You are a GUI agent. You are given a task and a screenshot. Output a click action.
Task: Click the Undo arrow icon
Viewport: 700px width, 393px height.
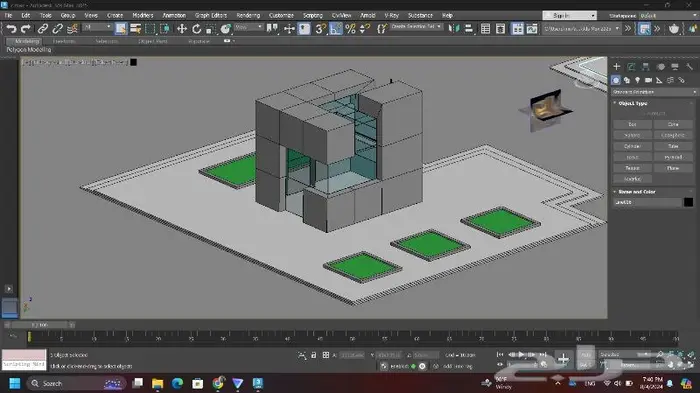(x=11, y=29)
